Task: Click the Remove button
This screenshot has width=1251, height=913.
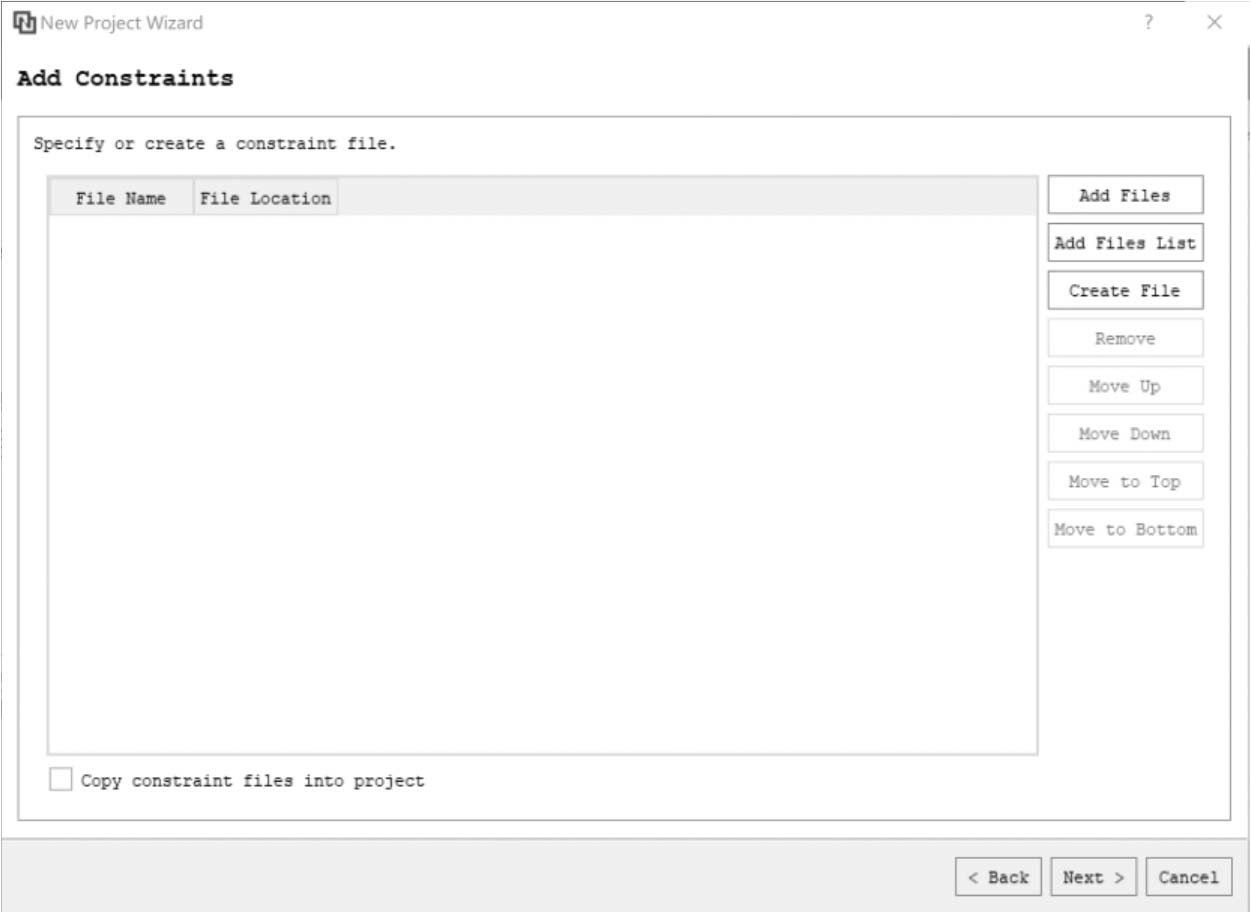Action: point(1125,338)
